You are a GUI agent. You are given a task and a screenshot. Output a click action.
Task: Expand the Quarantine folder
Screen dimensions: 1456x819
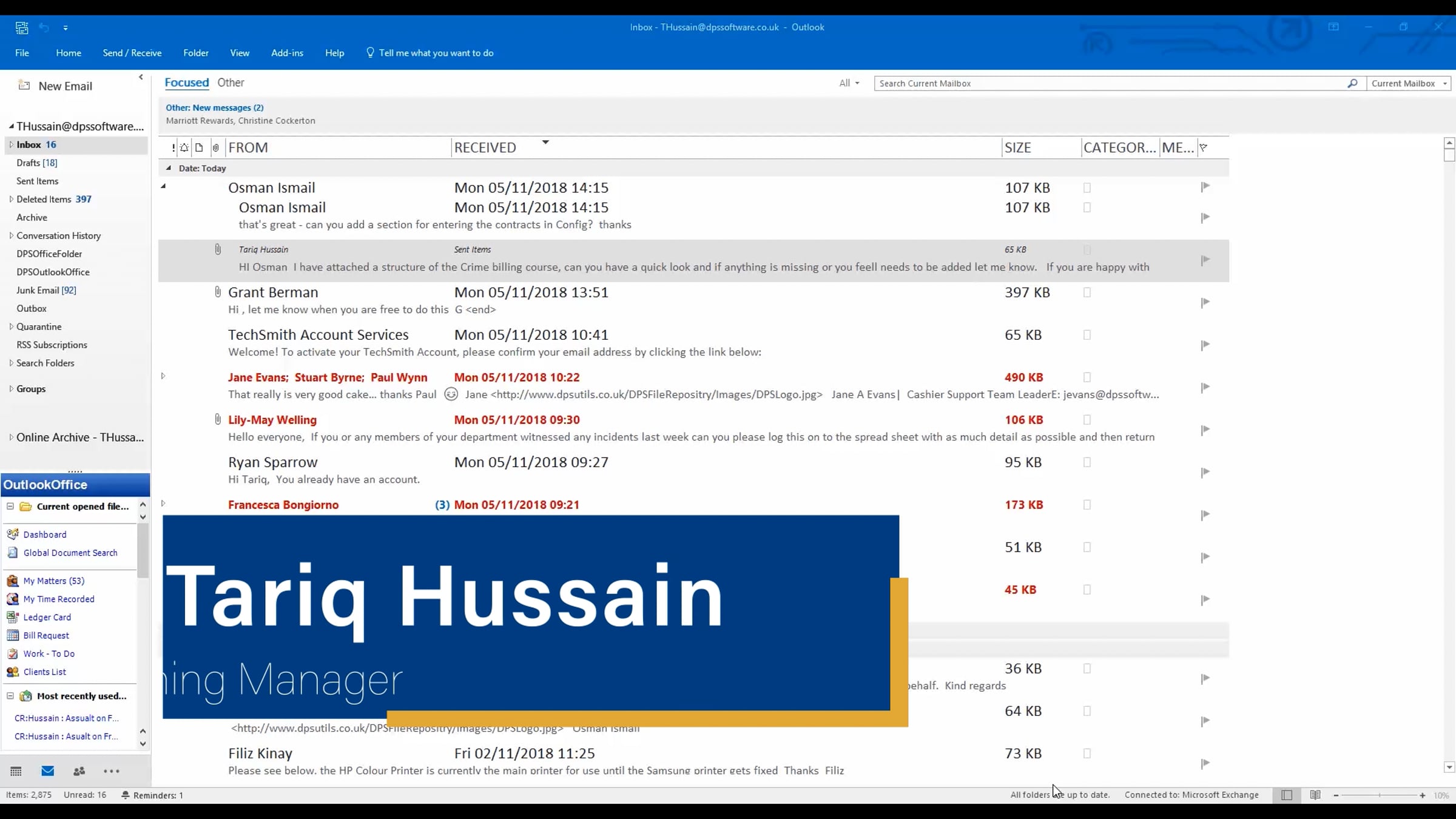(x=11, y=326)
